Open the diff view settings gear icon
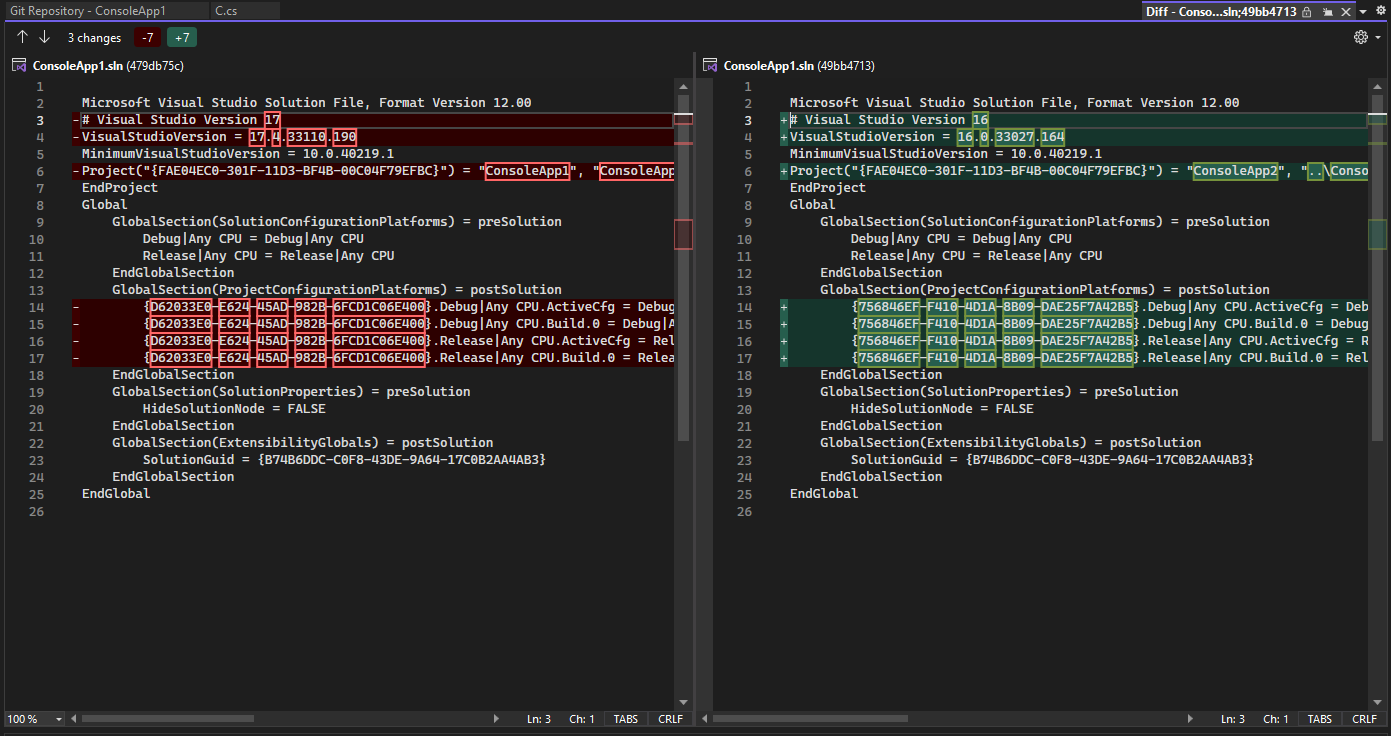Screen dimensions: 1391x736 1361,36
